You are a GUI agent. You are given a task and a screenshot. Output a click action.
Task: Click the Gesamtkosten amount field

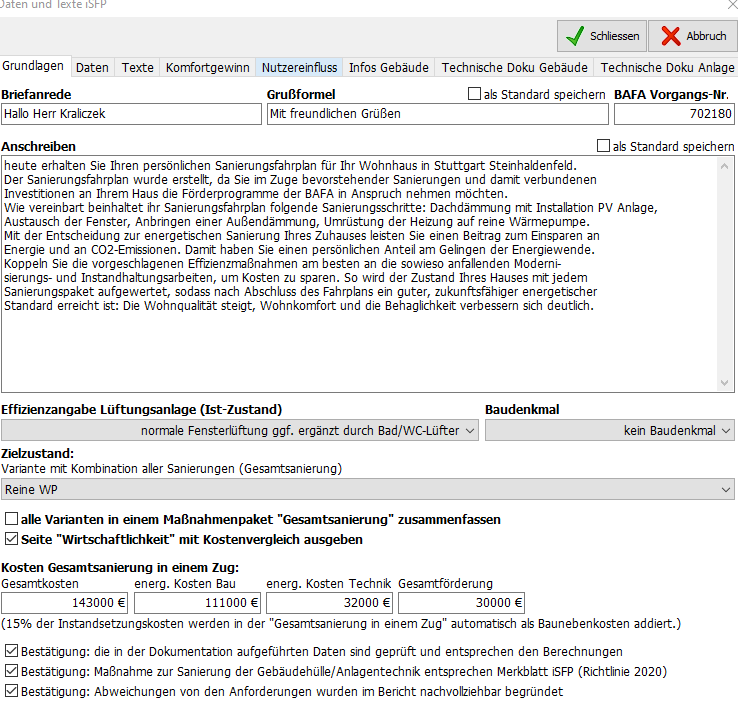tap(64, 602)
